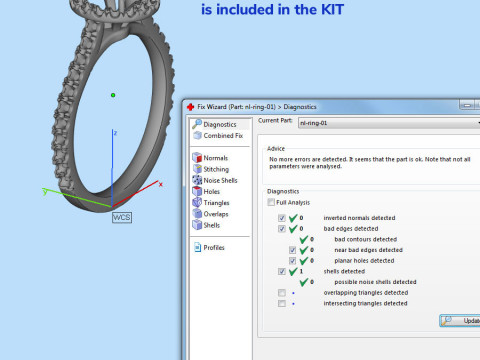Click 'bad contours detected' text

pyautogui.click(x=366, y=239)
